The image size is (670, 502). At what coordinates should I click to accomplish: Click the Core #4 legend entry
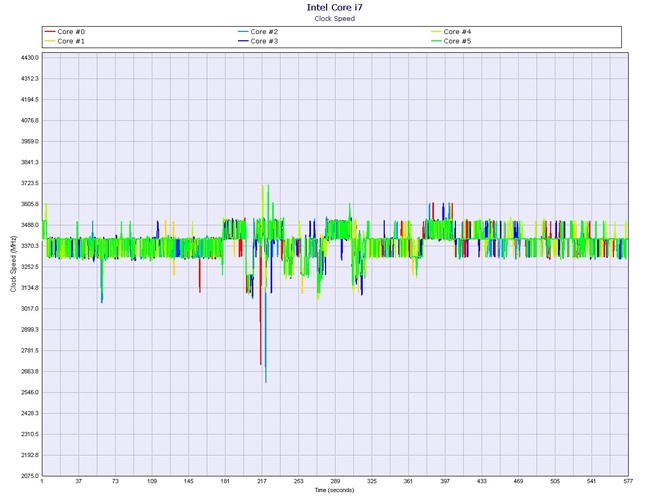point(451,32)
